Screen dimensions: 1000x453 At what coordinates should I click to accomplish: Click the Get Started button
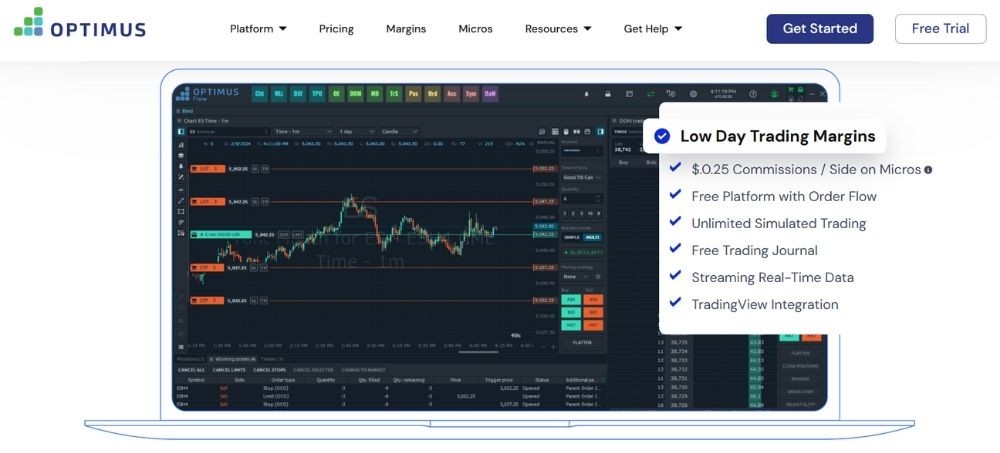(820, 29)
